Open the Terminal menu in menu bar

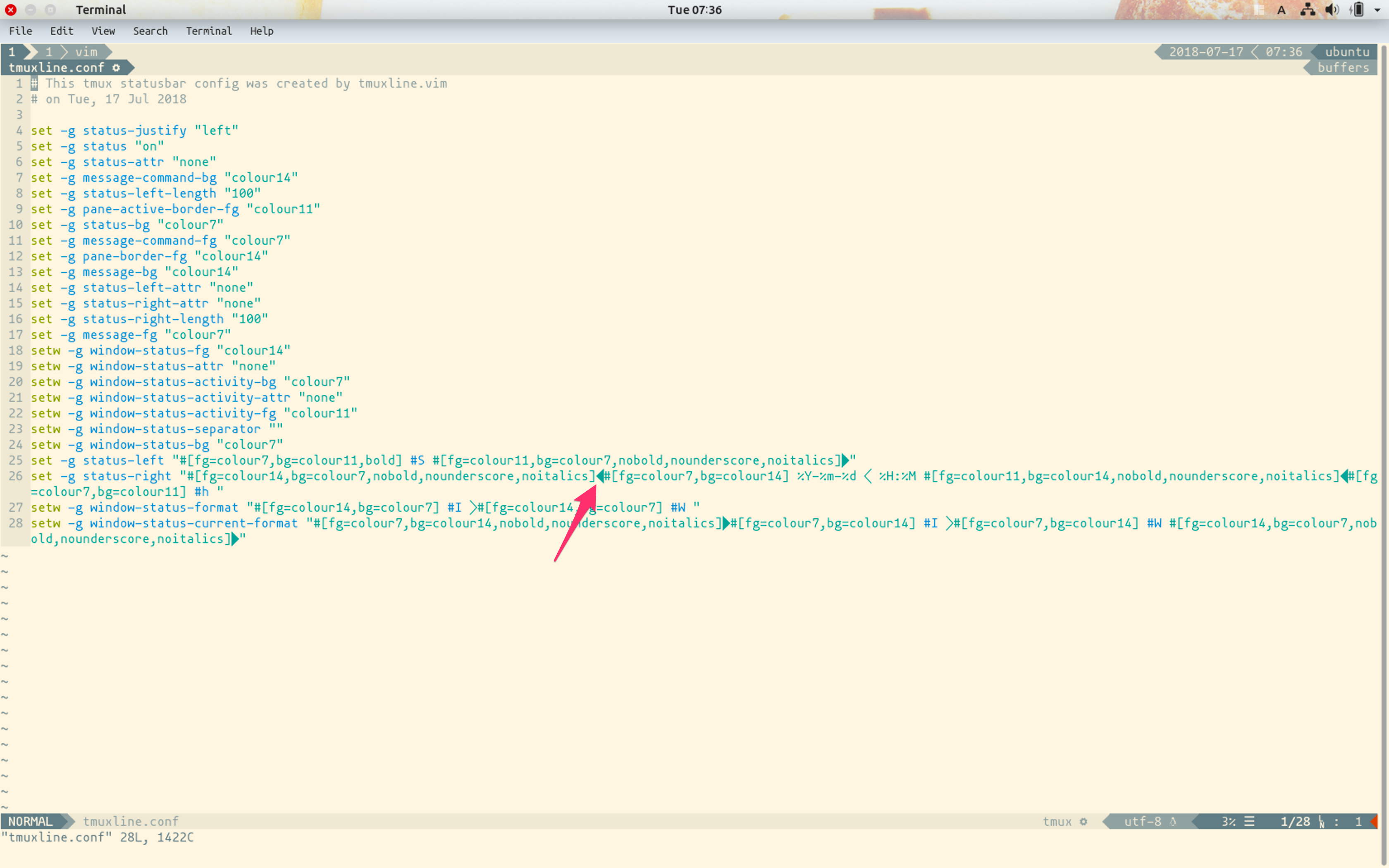[208, 31]
